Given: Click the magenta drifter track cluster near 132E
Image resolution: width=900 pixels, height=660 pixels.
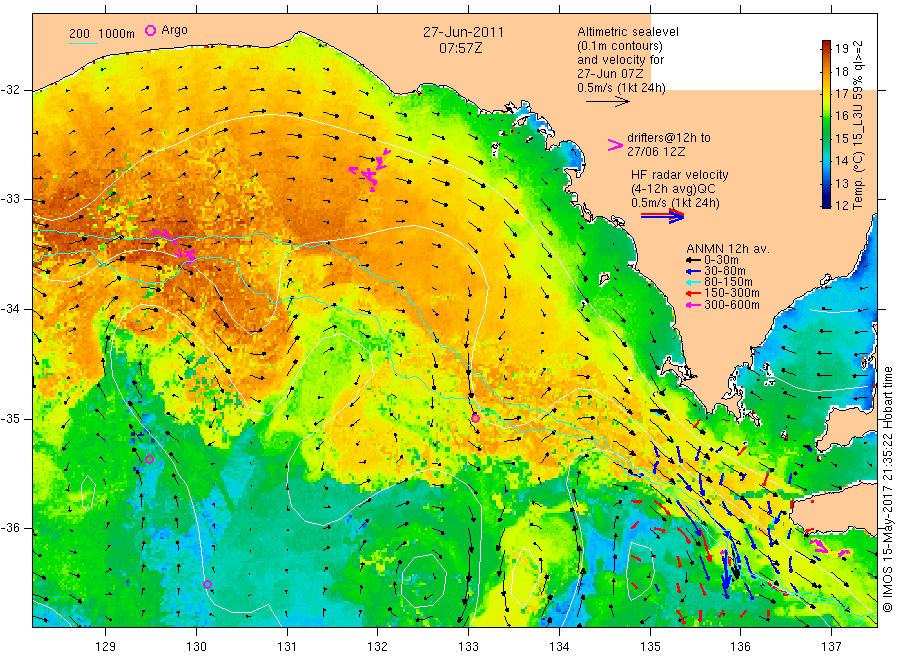Looking at the screenshot, I should pos(370,169).
